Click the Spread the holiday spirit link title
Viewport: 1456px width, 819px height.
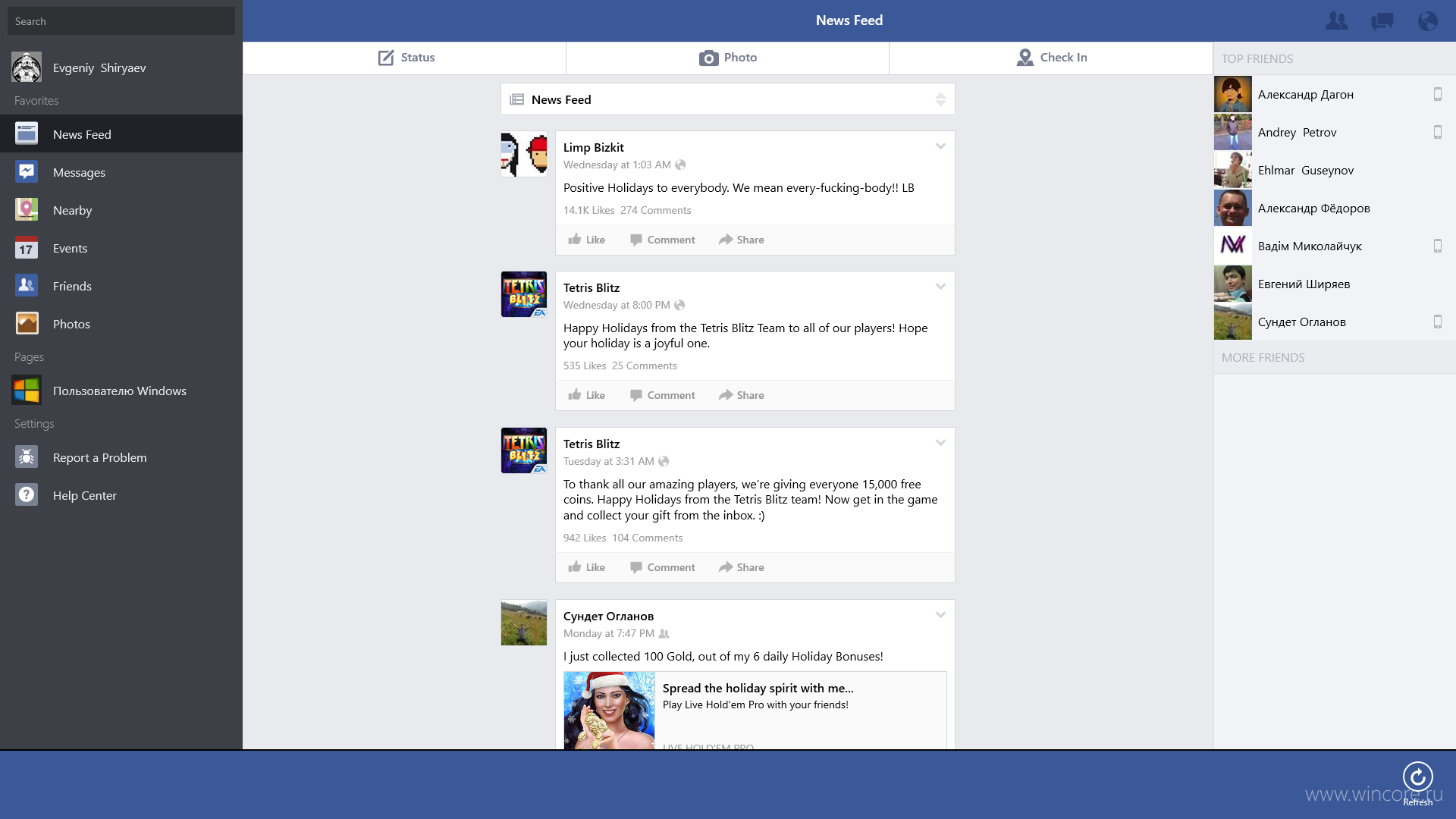click(x=758, y=688)
